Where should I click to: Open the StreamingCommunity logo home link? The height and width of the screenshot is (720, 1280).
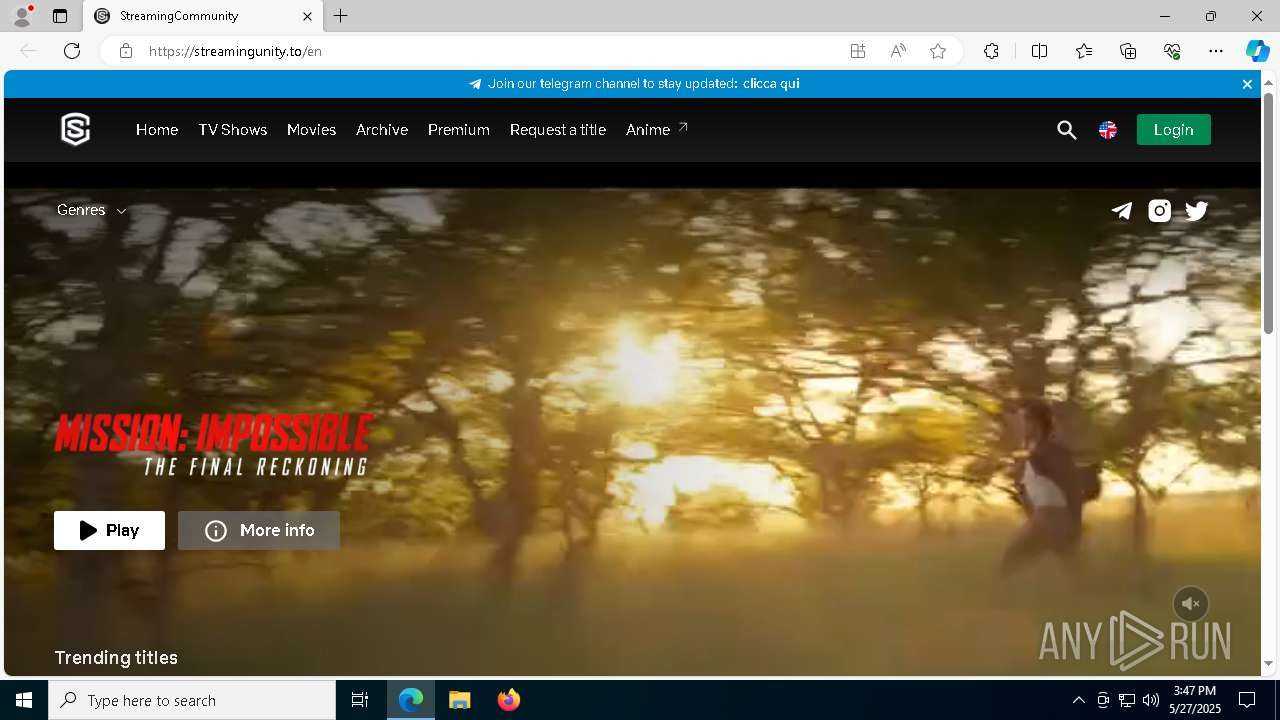[x=76, y=130]
